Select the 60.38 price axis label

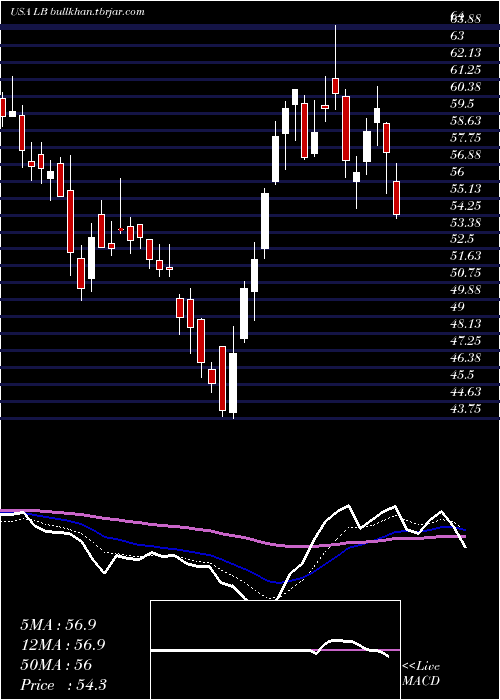coord(466,87)
